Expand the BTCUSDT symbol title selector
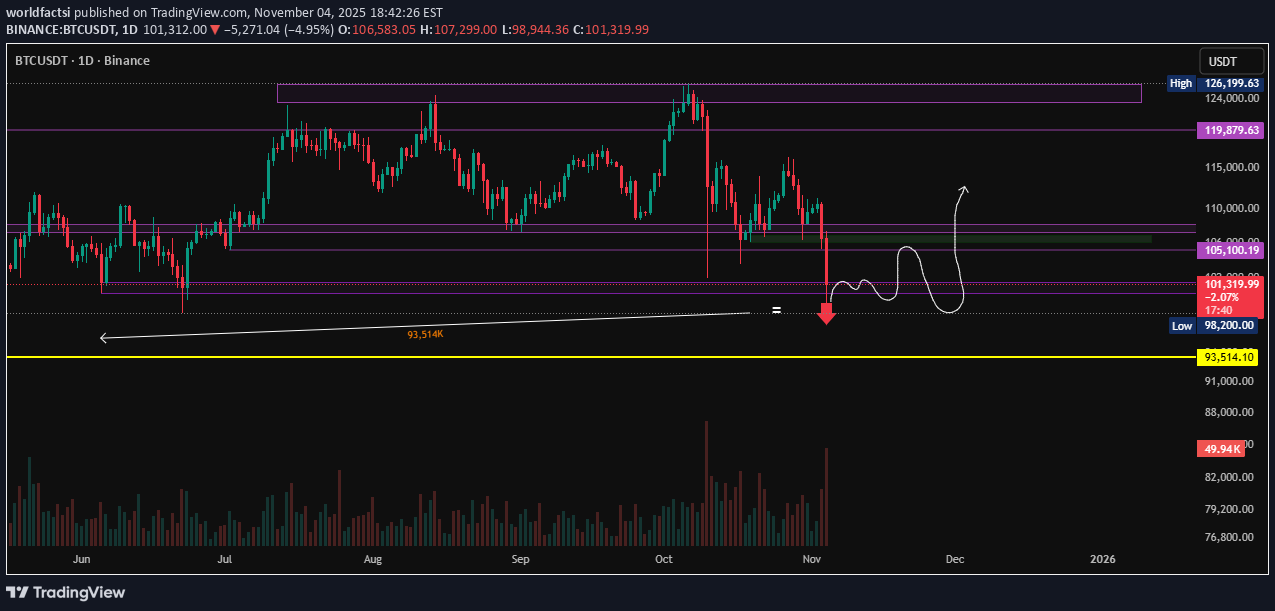The width and height of the screenshot is (1275, 611). tap(38, 60)
